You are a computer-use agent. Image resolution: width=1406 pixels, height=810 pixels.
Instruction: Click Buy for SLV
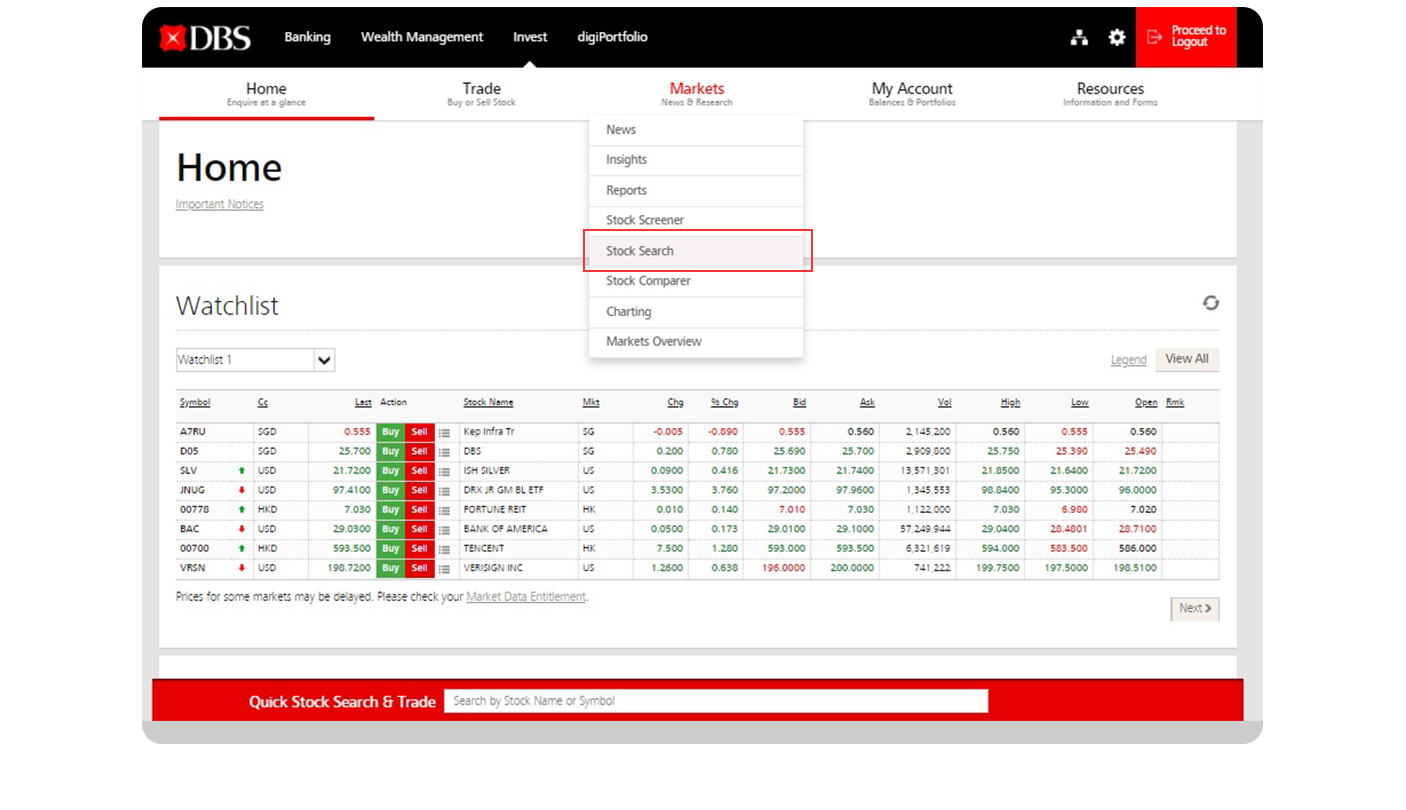tap(390, 471)
